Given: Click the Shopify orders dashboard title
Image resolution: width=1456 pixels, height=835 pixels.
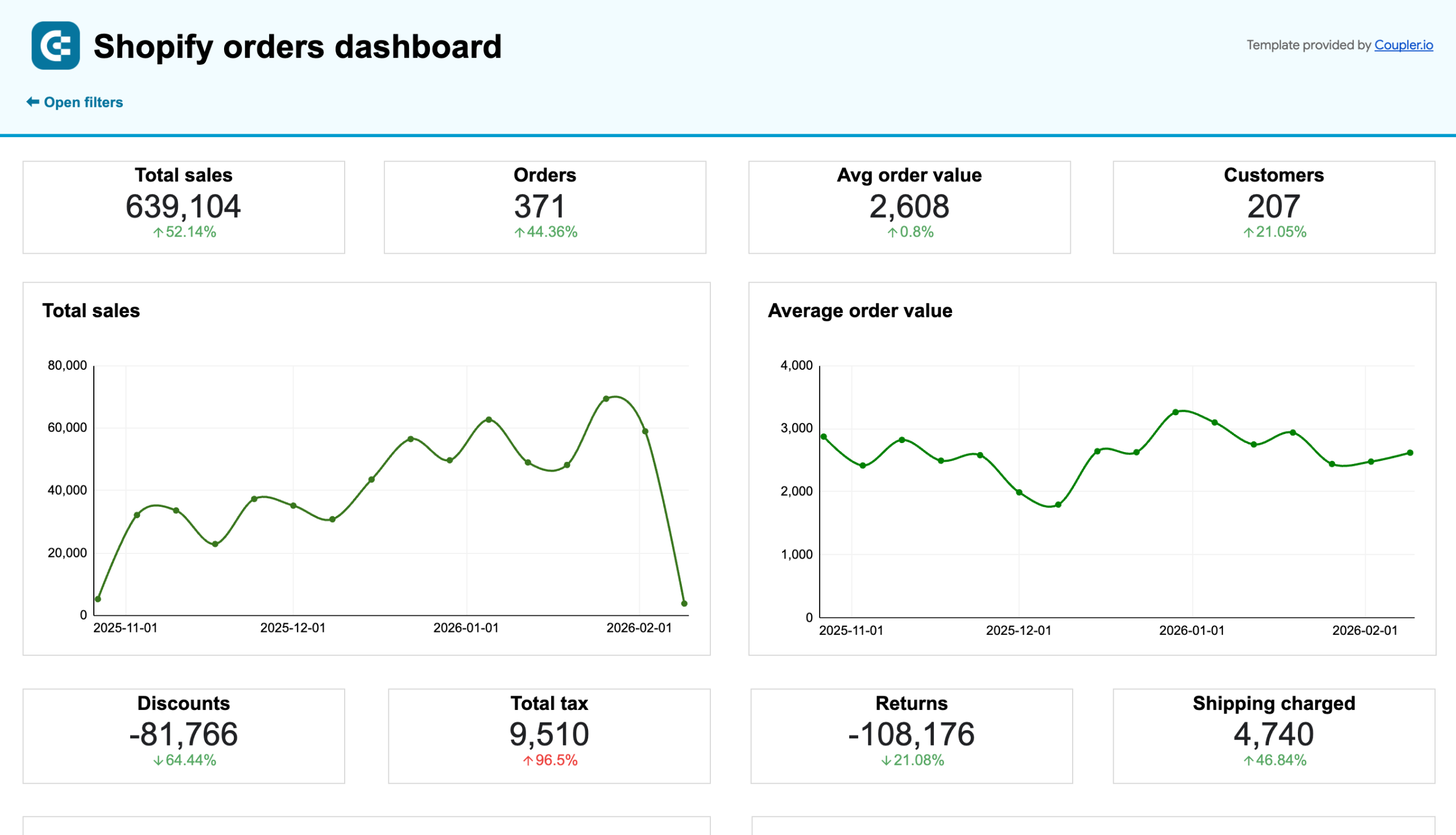Looking at the screenshot, I should pos(297,47).
